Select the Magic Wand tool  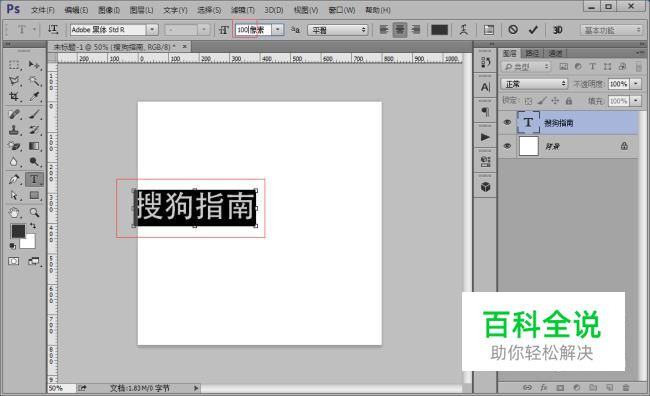click(34, 80)
